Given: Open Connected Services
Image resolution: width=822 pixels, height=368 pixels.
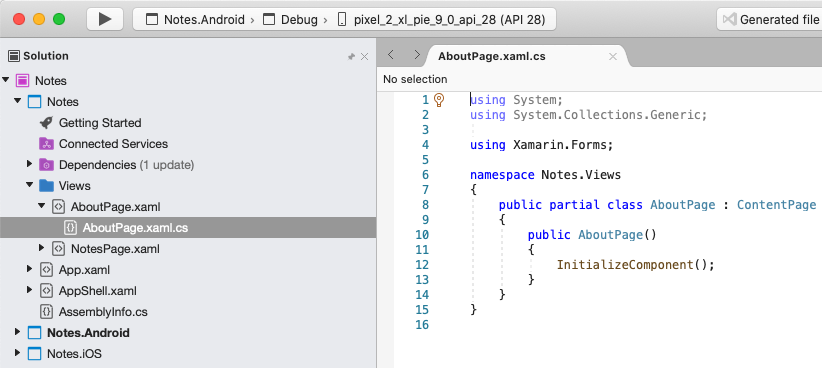Looking at the screenshot, I should (x=113, y=144).
